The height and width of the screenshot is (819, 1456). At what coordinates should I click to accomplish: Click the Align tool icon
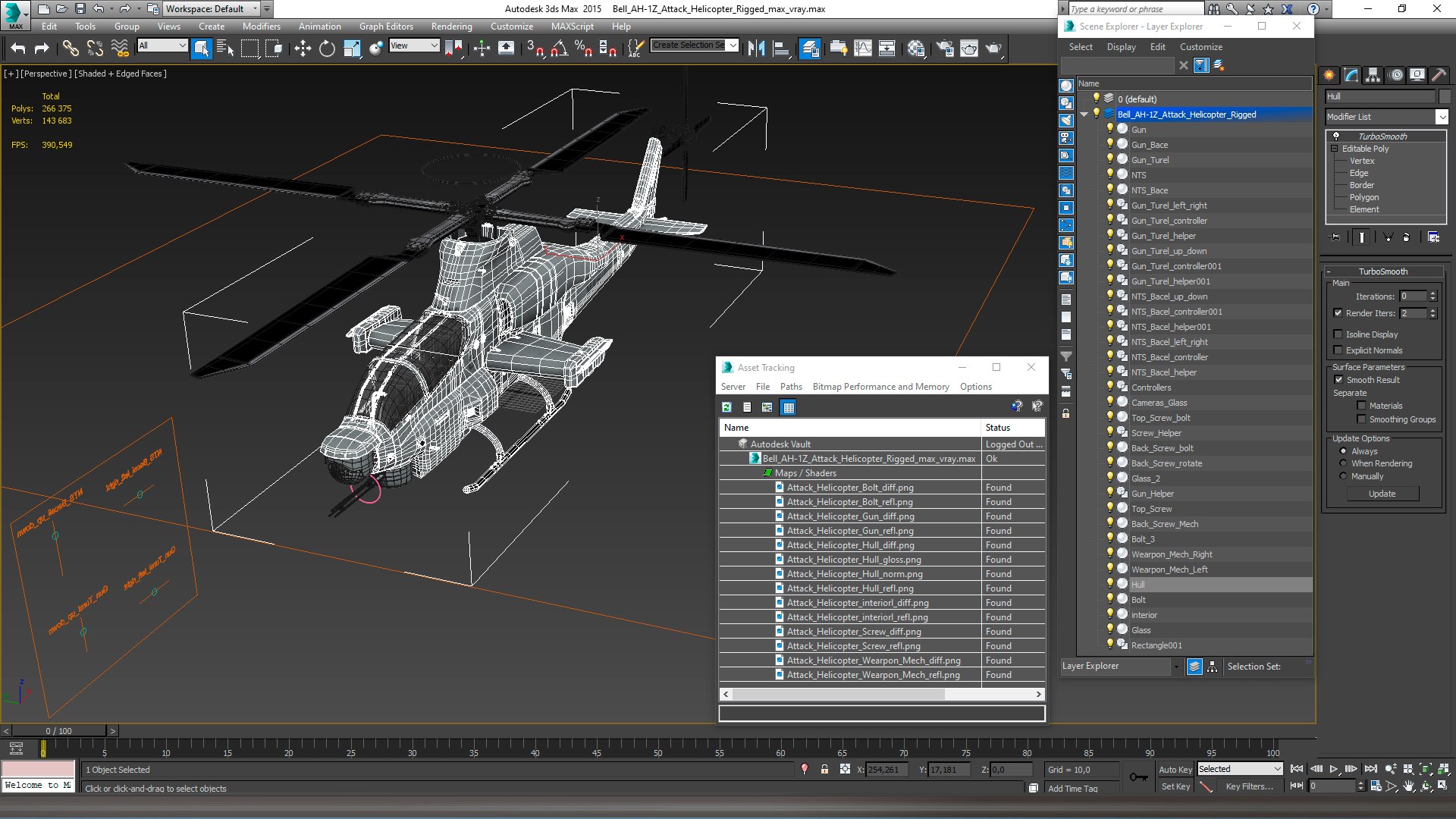[x=781, y=49]
